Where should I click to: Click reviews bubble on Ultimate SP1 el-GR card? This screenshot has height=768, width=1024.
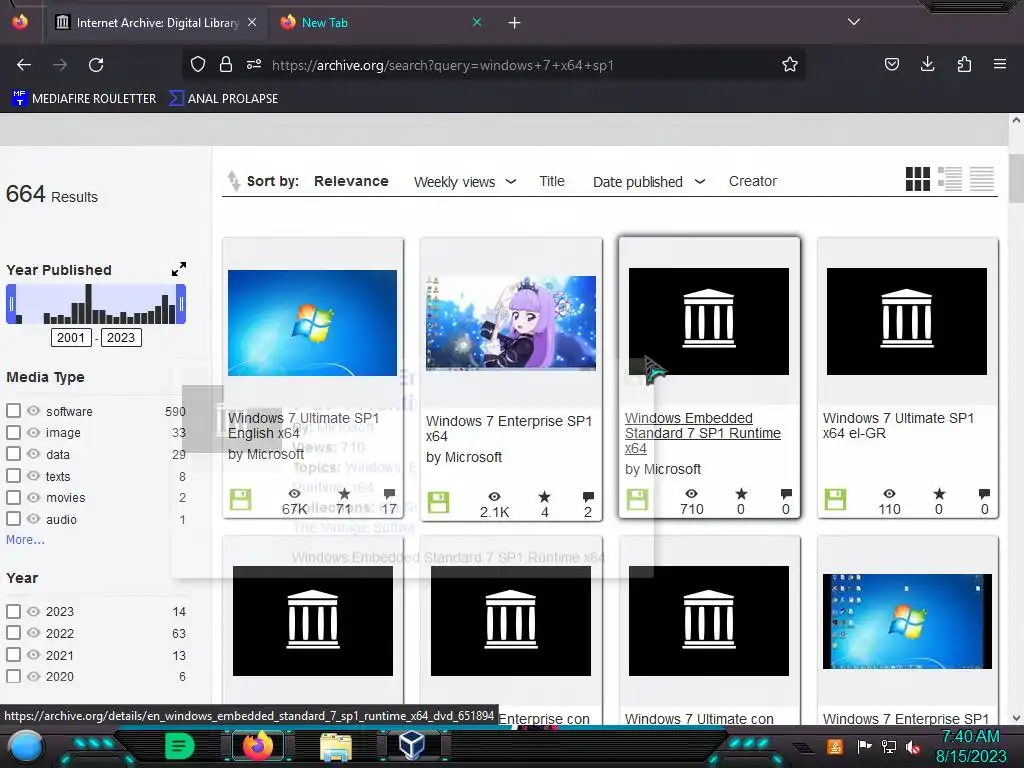984,494
